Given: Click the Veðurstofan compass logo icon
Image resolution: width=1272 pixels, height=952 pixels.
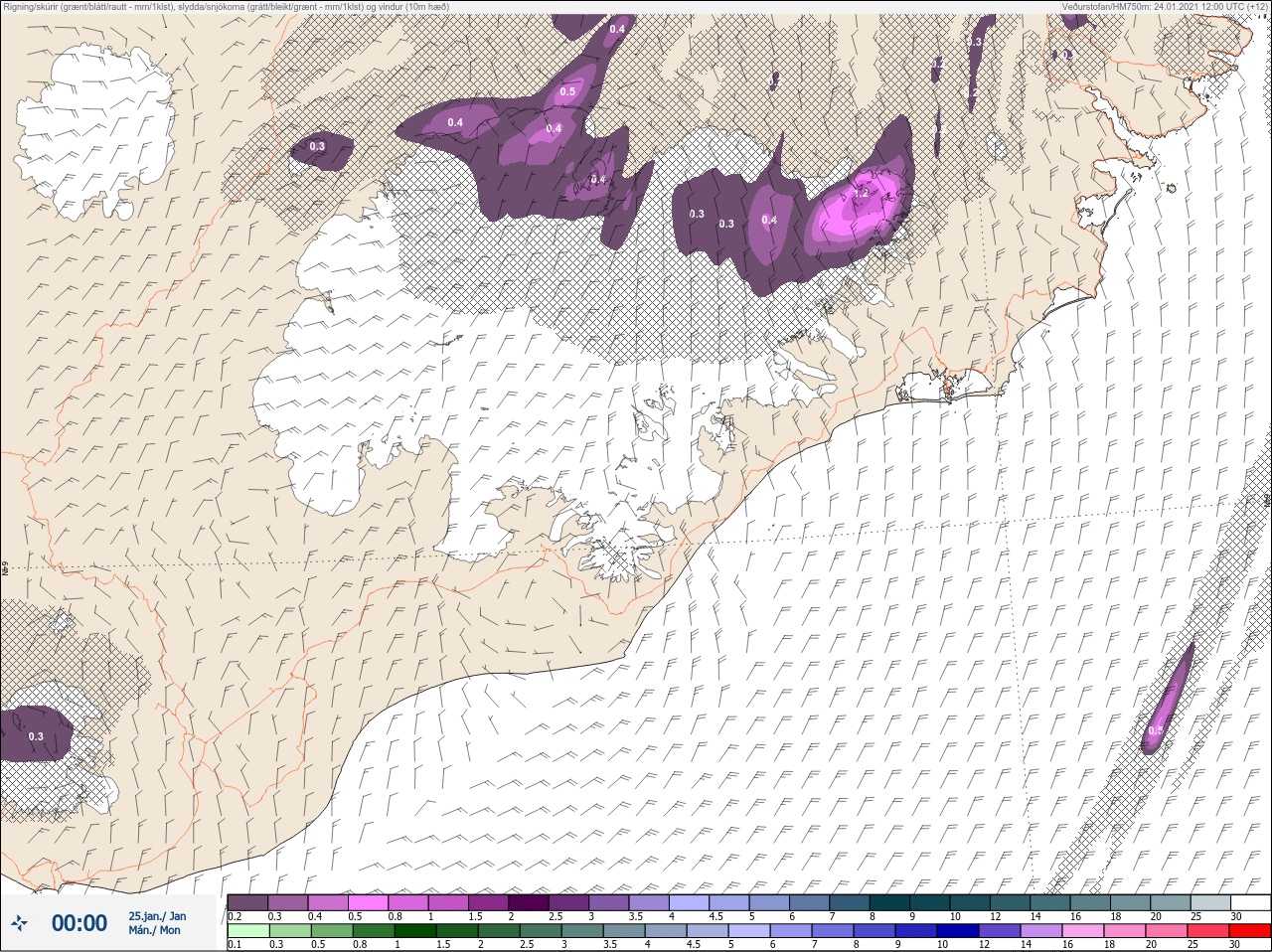Looking at the screenshot, I should [x=19, y=923].
